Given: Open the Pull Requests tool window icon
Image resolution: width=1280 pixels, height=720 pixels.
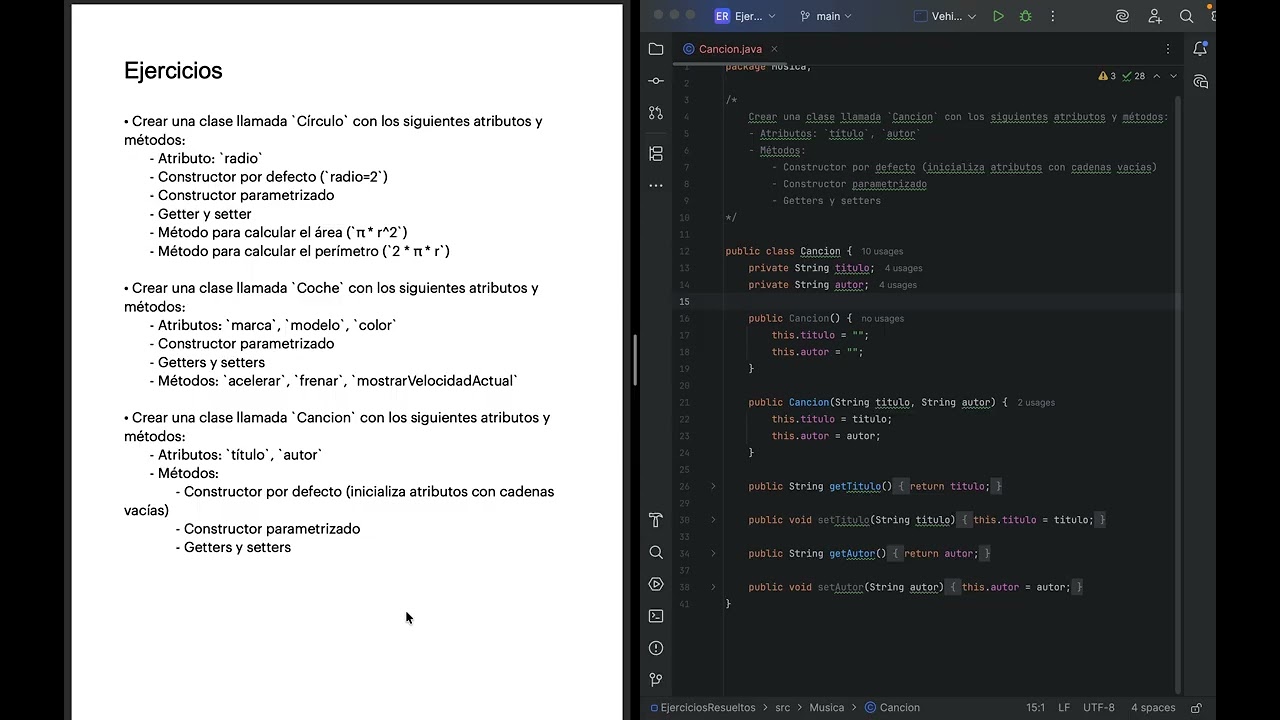Looking at the screenshot, I should (x=656, y=113).
